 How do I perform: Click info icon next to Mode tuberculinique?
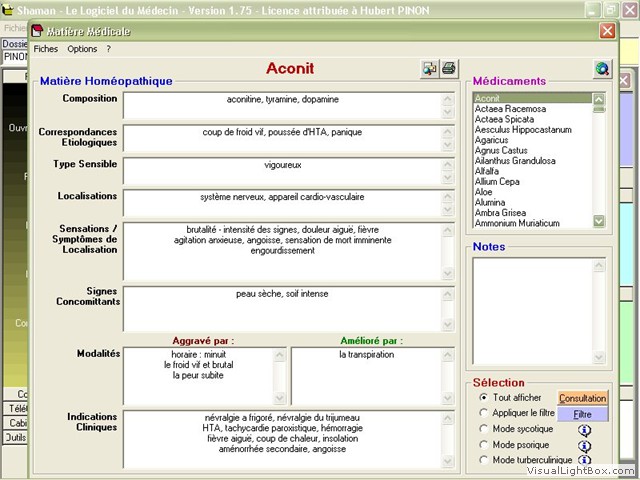click(584, 460)
